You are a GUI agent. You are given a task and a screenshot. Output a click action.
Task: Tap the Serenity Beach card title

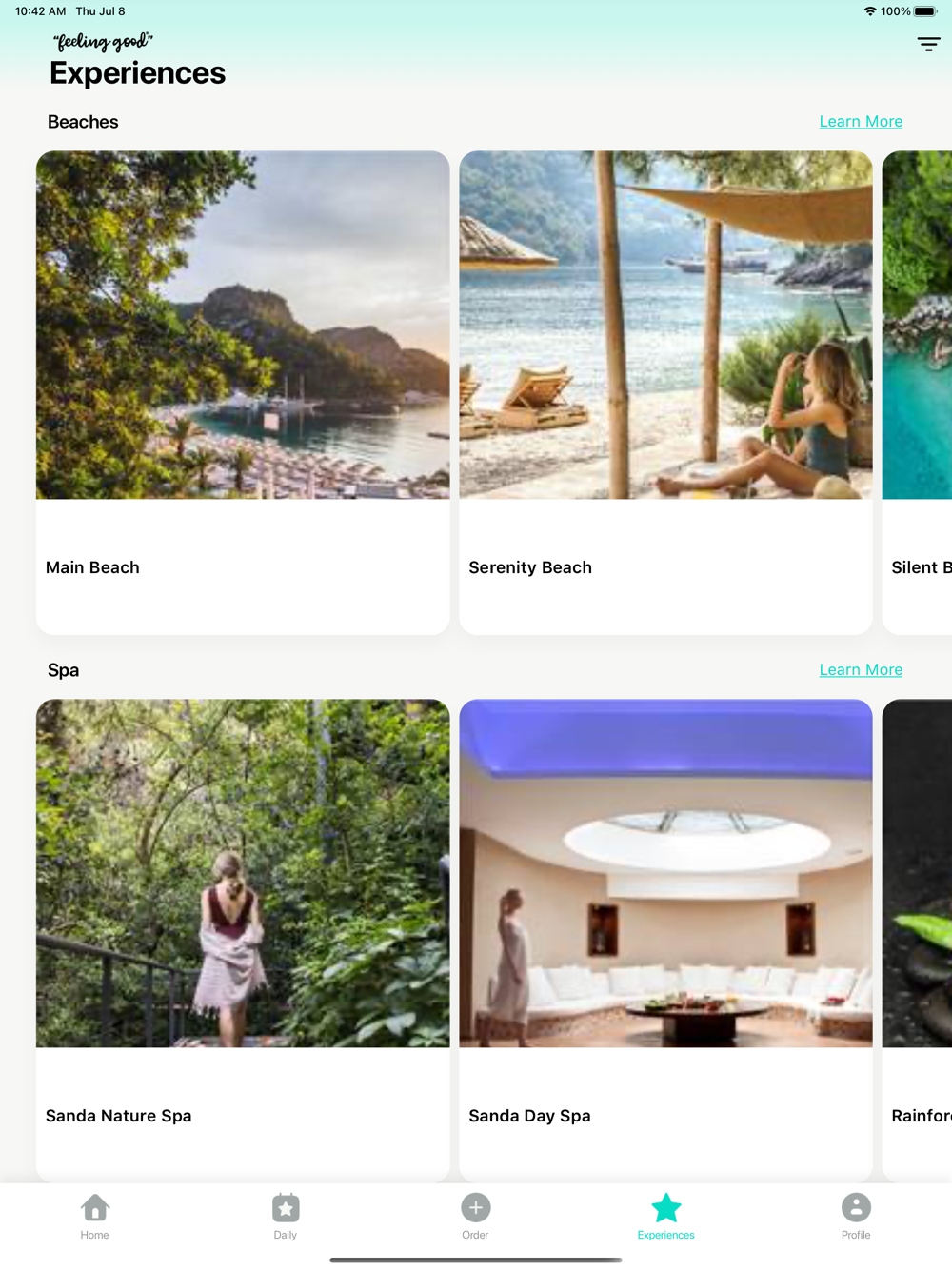click(x=530, y=567)
